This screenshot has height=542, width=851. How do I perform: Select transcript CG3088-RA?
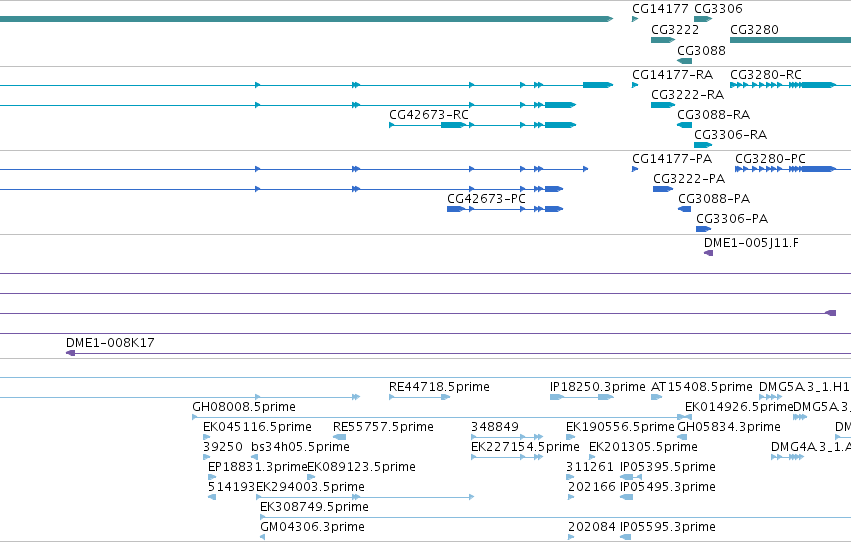[x=714, y=115]
